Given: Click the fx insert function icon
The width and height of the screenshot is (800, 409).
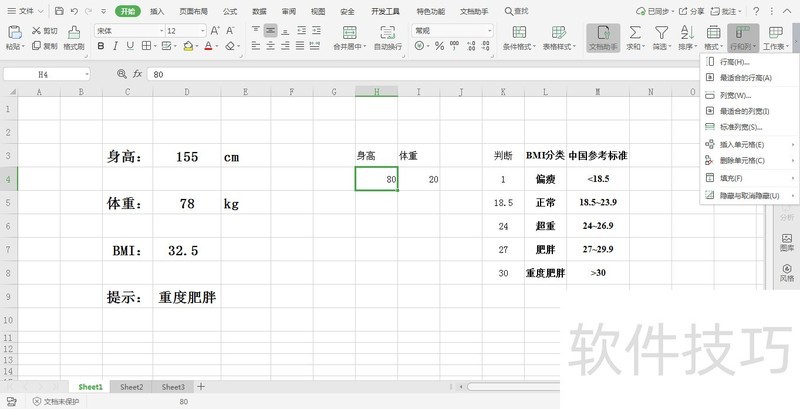Looking at the screenshot, I should (137, 74).
